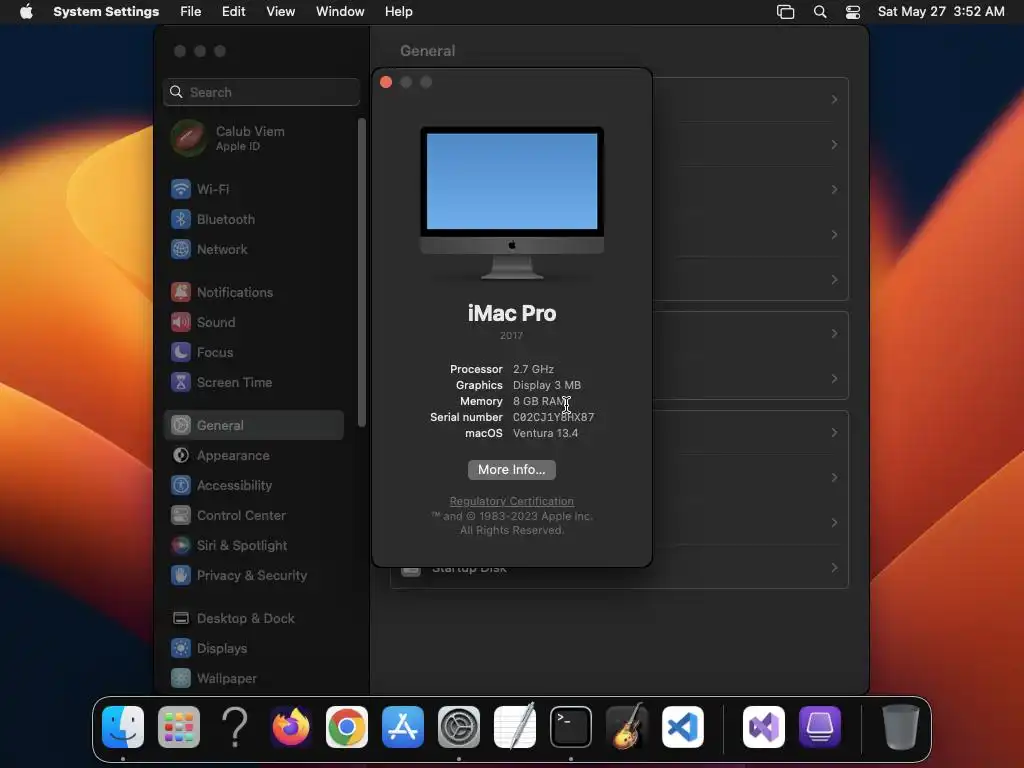The width and height of the screenshot is (1024, 768).
Task: Open the Apple menu
Action: coord(26,12)
